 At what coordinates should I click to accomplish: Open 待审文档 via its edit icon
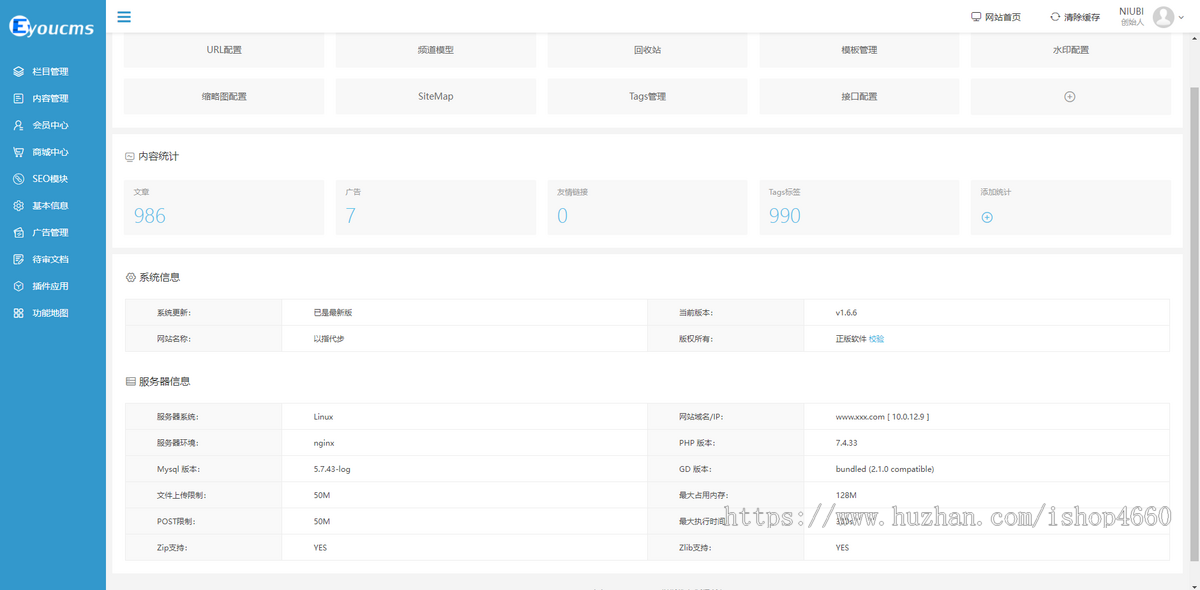click(x=19, y=260)
